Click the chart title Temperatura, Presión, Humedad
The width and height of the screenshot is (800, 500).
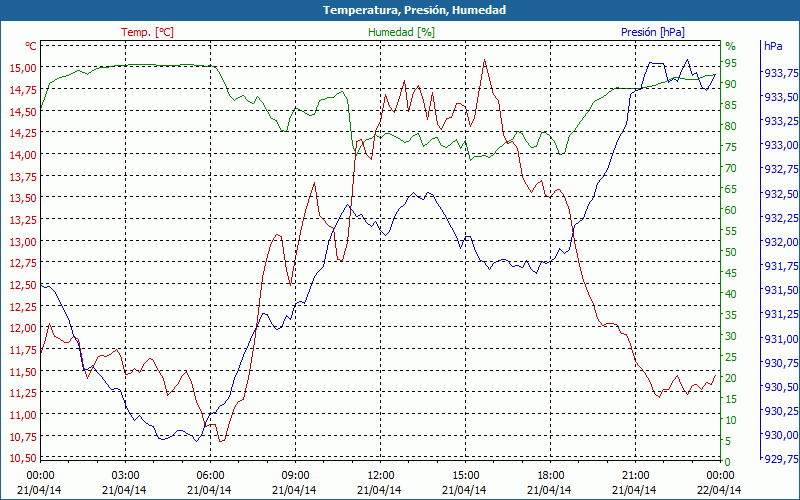(414, 10)
